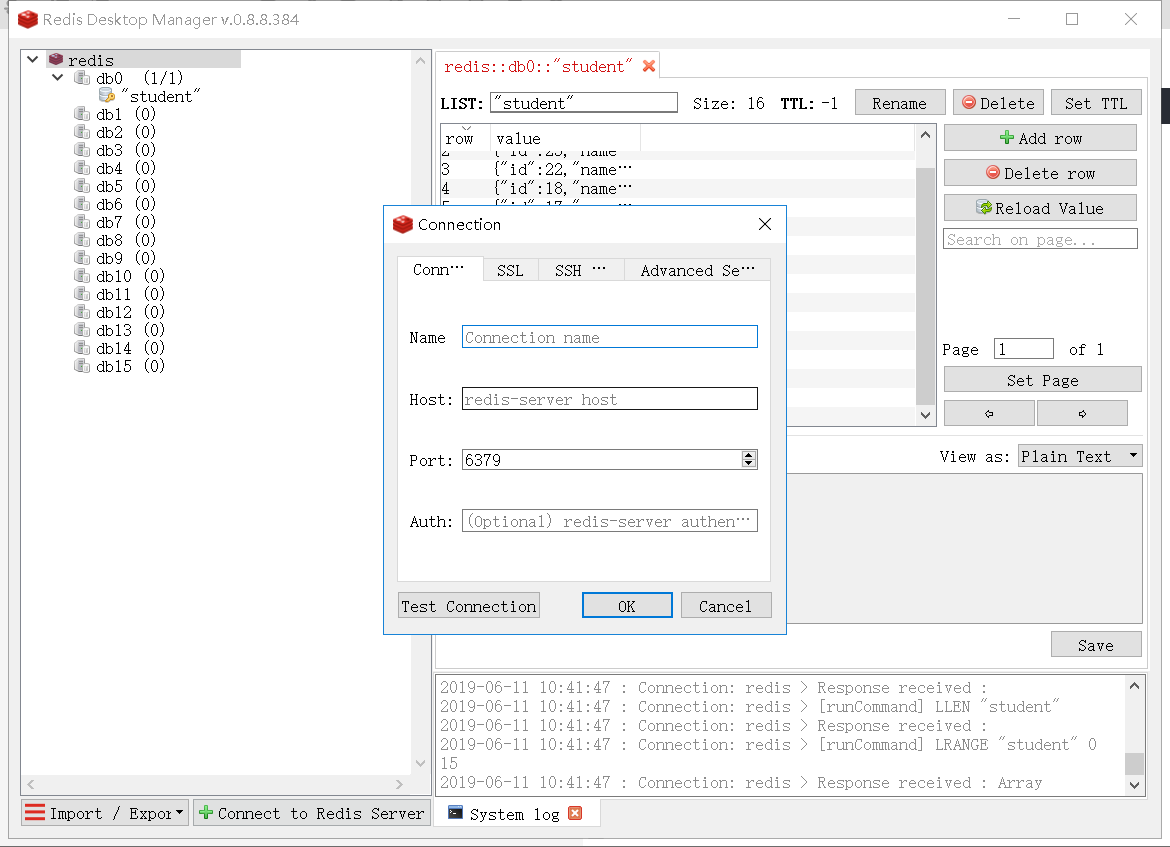This screenshot has width=1170, height=847.
Task: Close the Connection dialog with X
Action: tap(765, 224)
